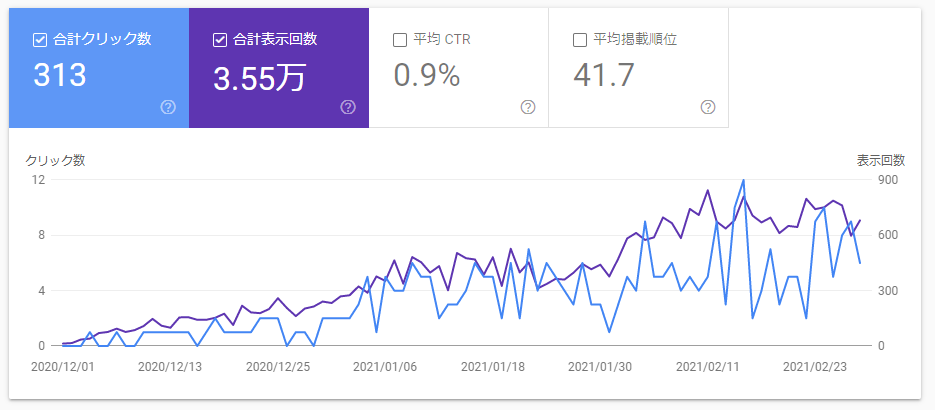Screen dimensions: 935x410
Task: Click the blue clicks line peak at 12
Action: point(744,181)
